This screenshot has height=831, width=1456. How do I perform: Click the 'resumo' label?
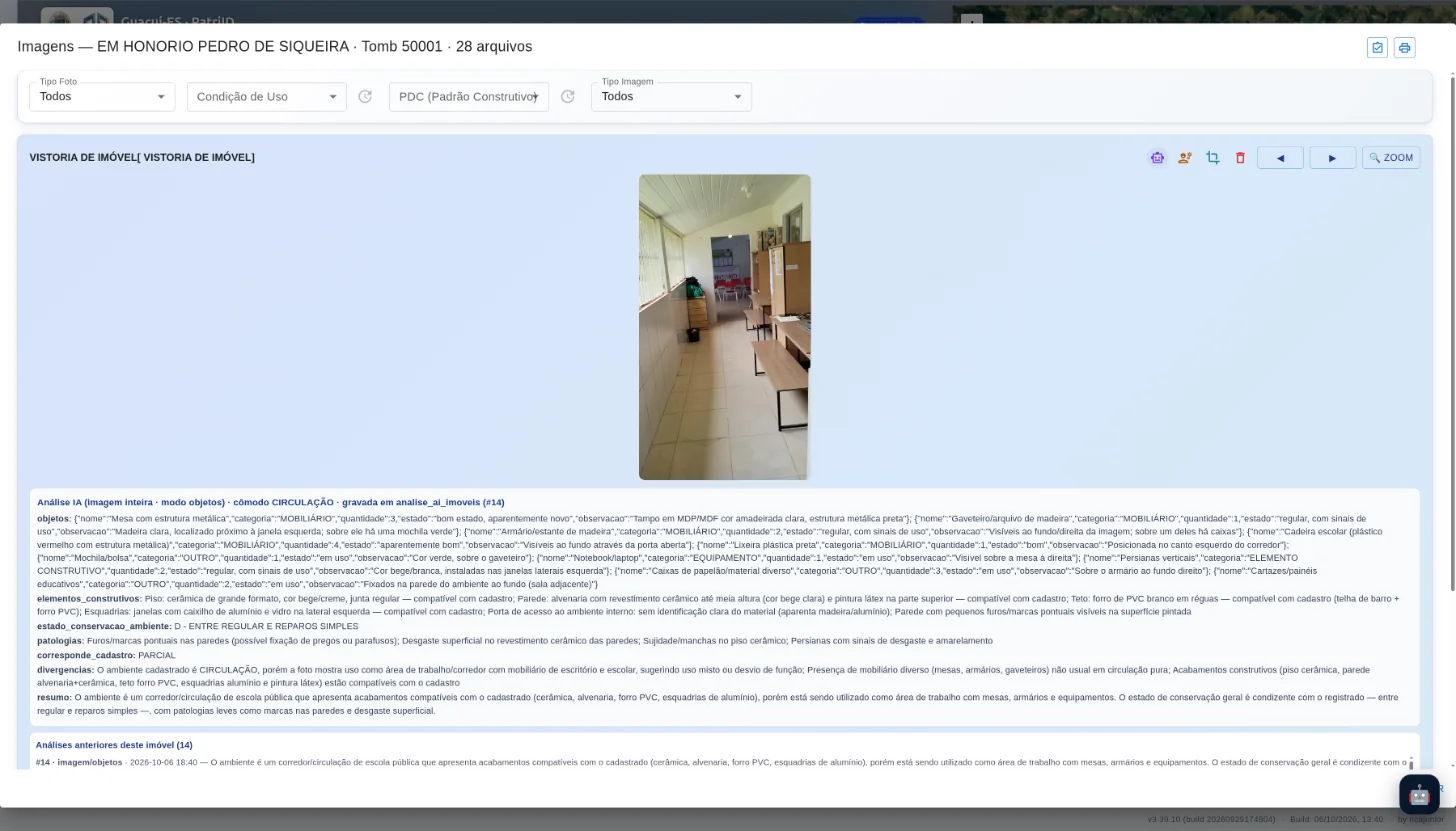click(x=54, y=697)
